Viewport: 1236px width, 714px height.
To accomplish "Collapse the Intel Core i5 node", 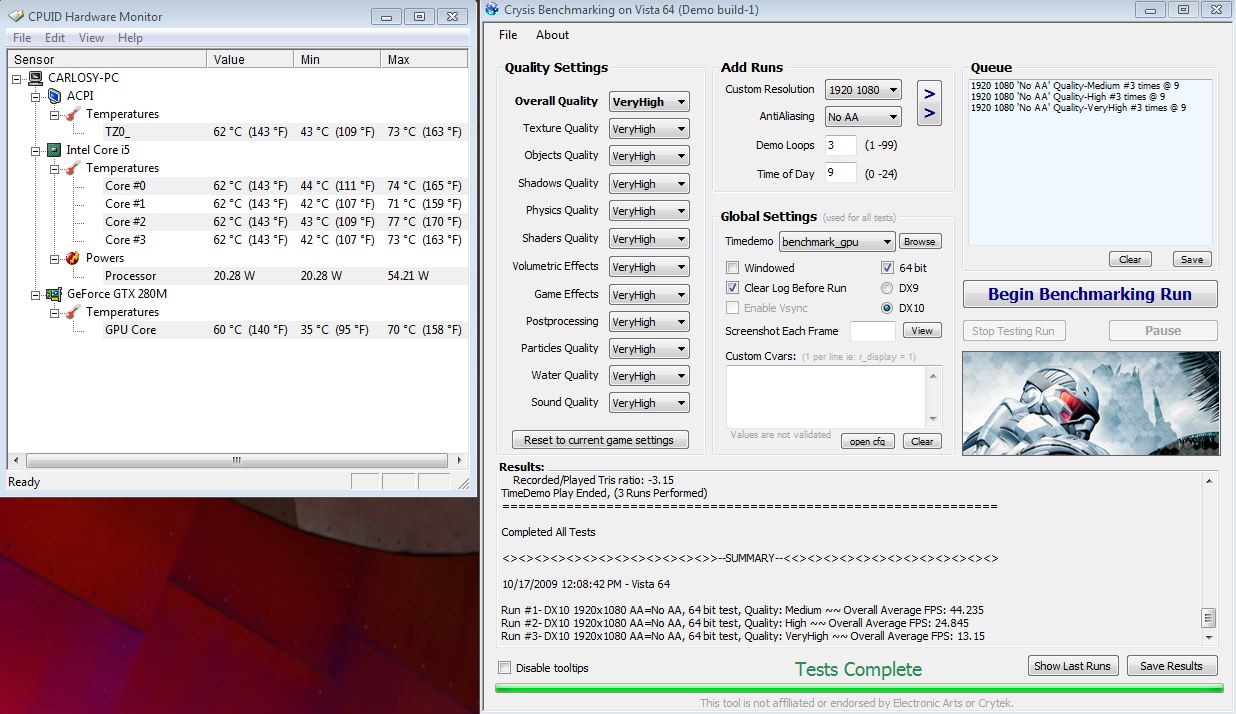I will tap(35, 150).
